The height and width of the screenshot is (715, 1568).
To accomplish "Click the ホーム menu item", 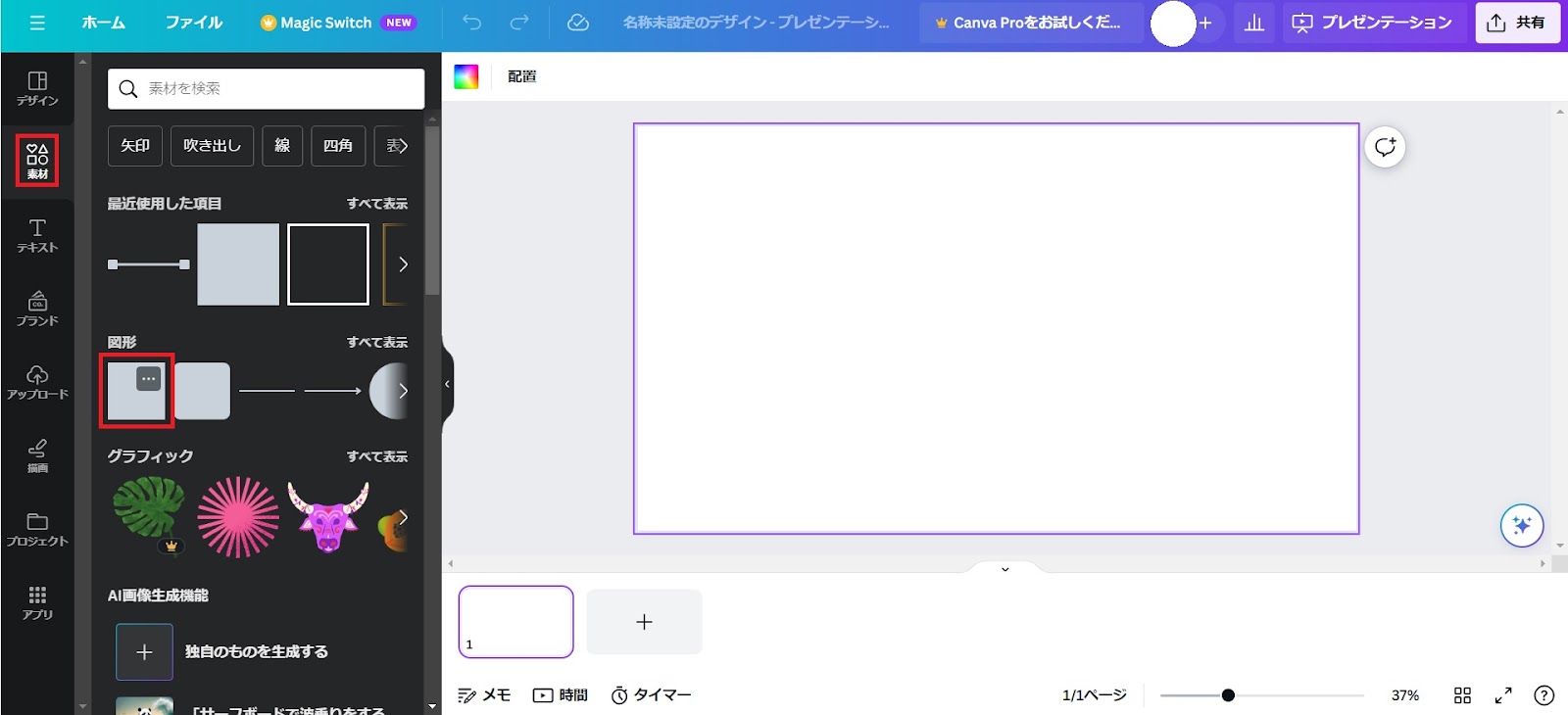I will (103, 23).
